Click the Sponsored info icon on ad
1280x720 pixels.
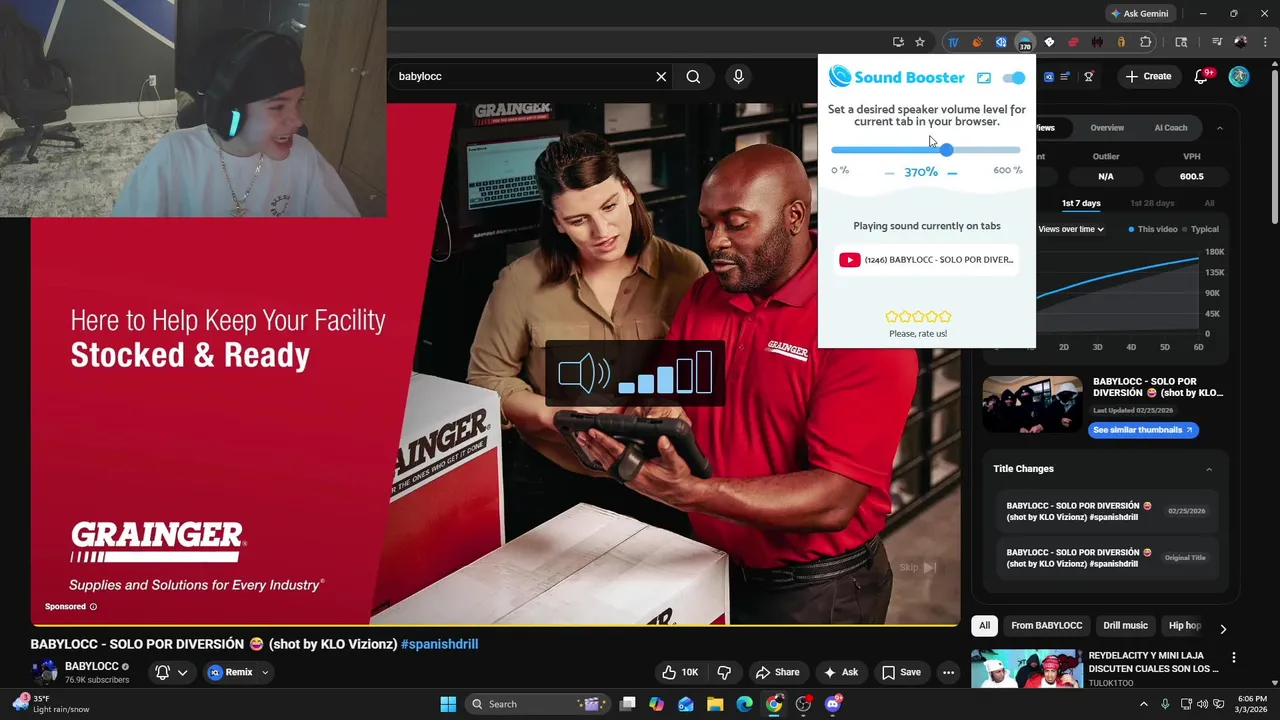[x=93, y=607]
